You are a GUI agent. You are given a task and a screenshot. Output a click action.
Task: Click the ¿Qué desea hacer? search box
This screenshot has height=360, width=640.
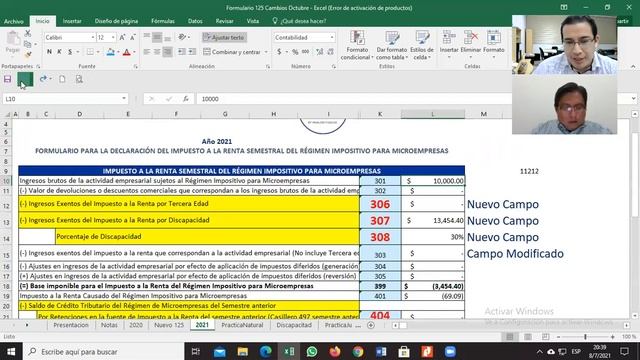coord(300,21)
